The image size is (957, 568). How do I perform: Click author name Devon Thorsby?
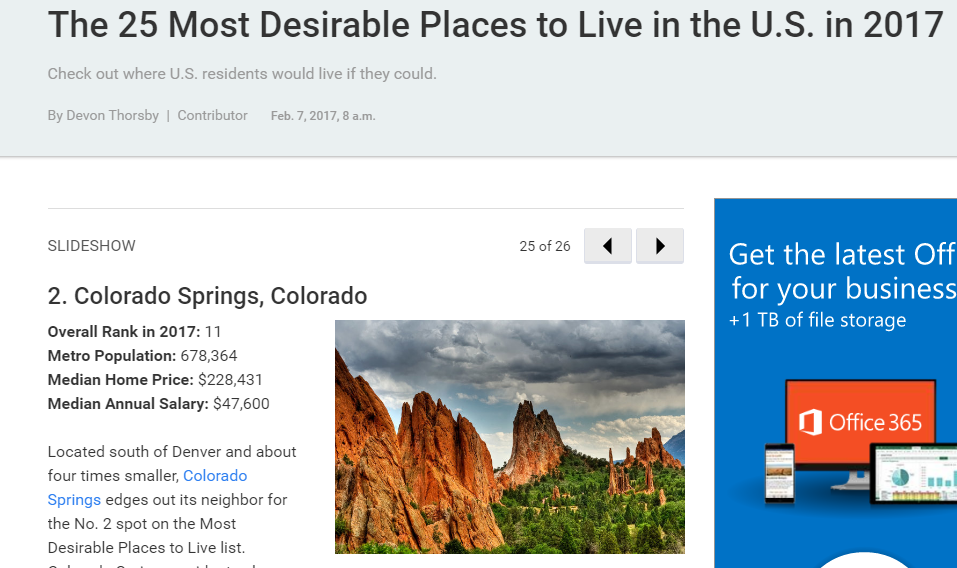(x=112, y=115)
